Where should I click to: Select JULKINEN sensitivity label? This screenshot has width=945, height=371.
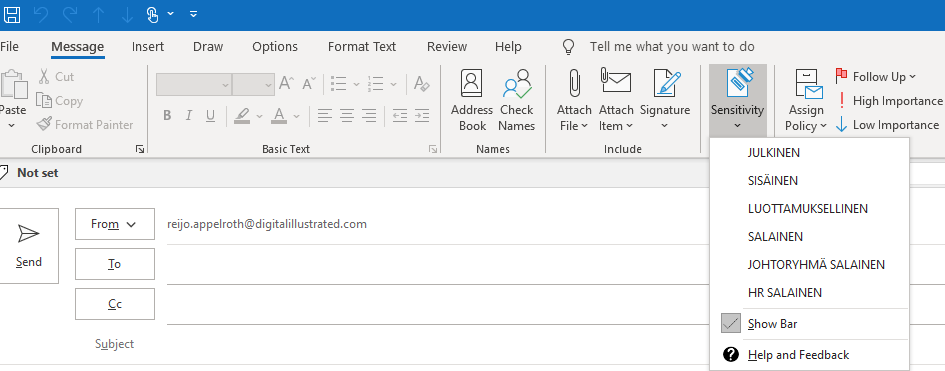pyautogui.click(x=809, y=153)
